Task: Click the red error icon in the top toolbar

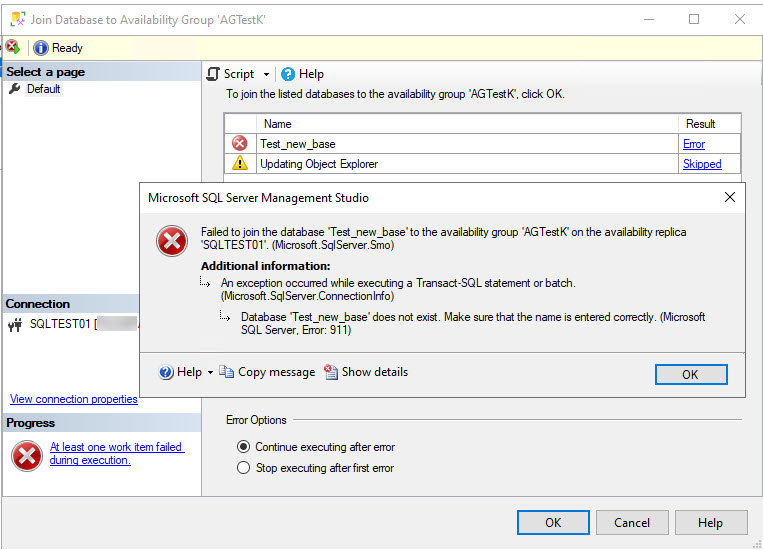Action: coord(12,47)
